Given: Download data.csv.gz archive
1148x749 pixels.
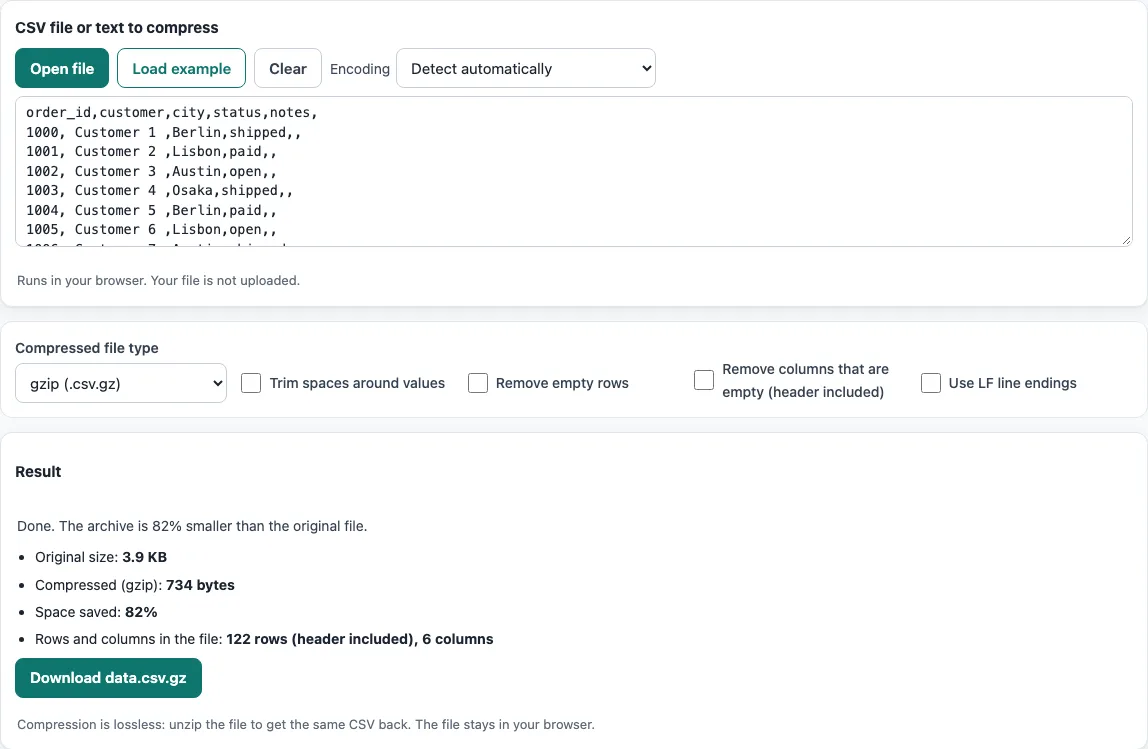Looking at the screenshot, I should tap(108, 677).
